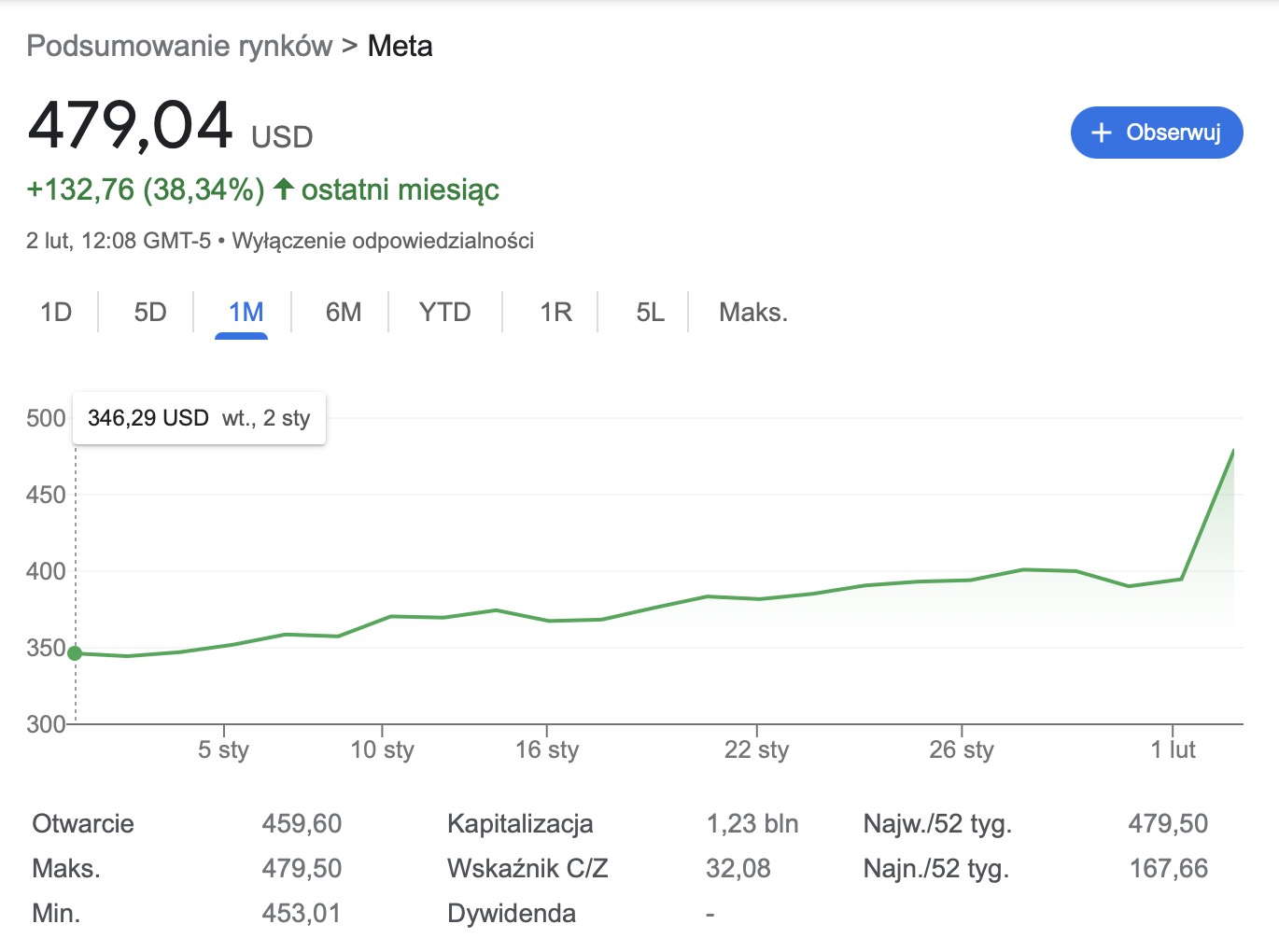
Task: Click the Wskaźnik C/Z label
Action: [527, 868]
